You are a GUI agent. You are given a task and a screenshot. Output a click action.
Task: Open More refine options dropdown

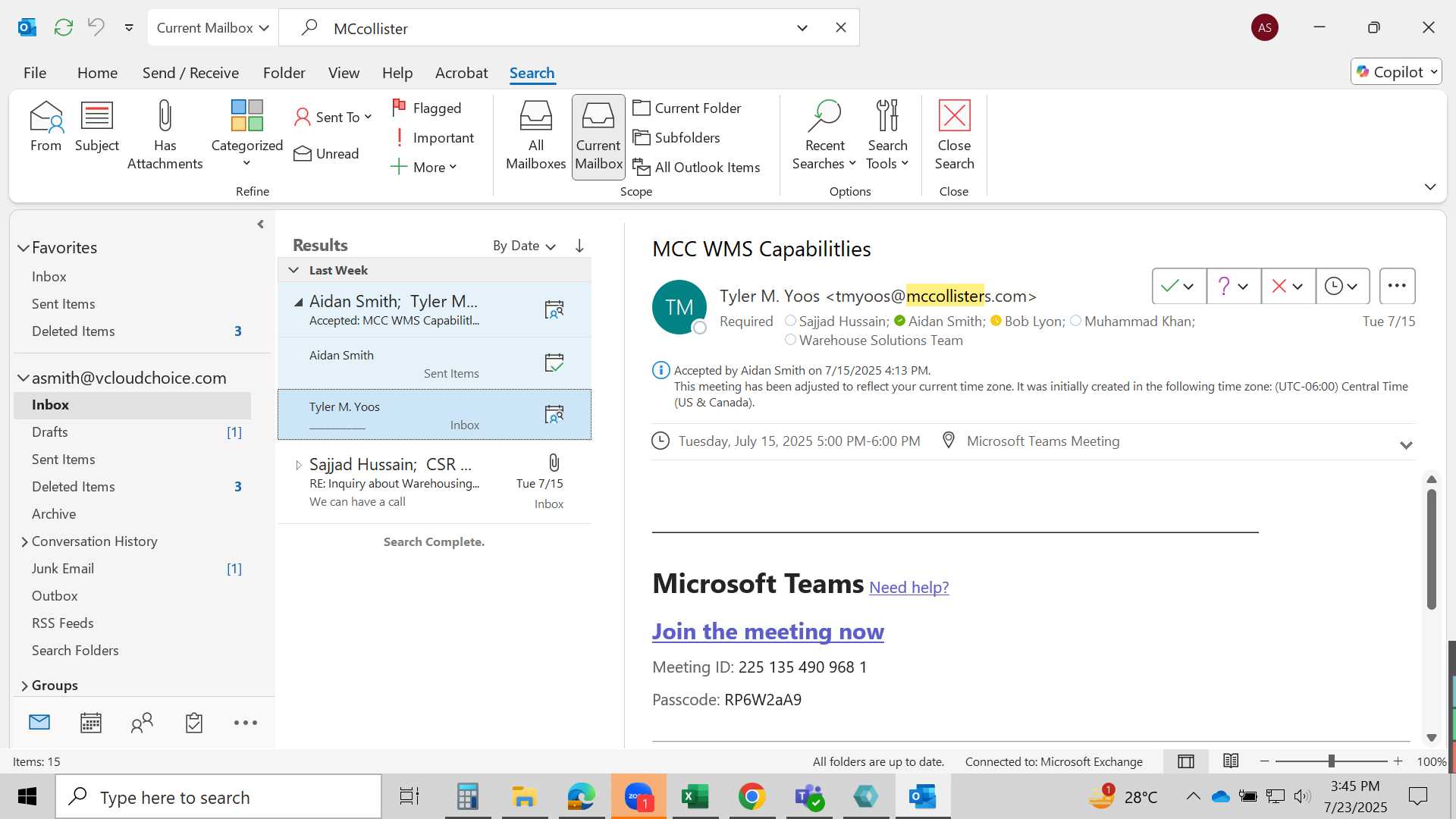(424, 167)
